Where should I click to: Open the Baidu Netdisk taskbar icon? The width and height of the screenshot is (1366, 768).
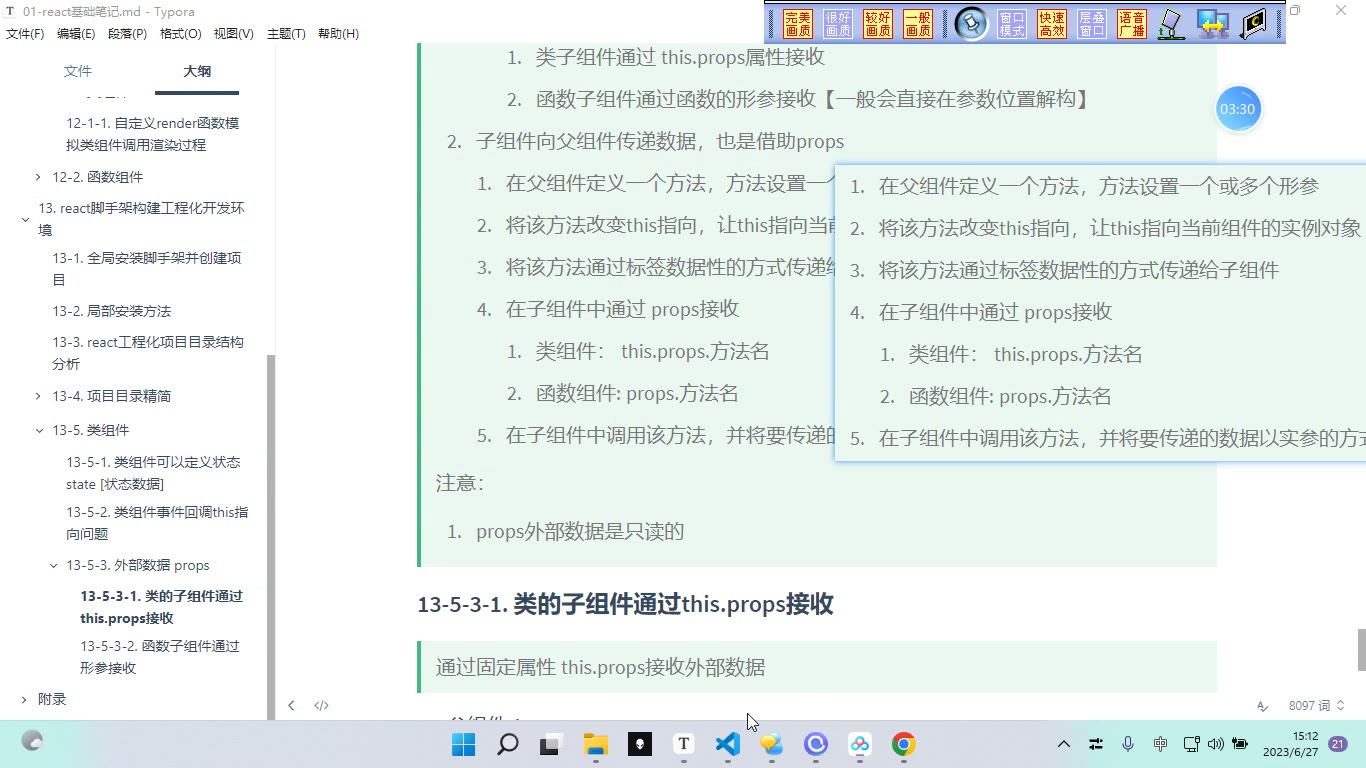(x=860, y=744)
